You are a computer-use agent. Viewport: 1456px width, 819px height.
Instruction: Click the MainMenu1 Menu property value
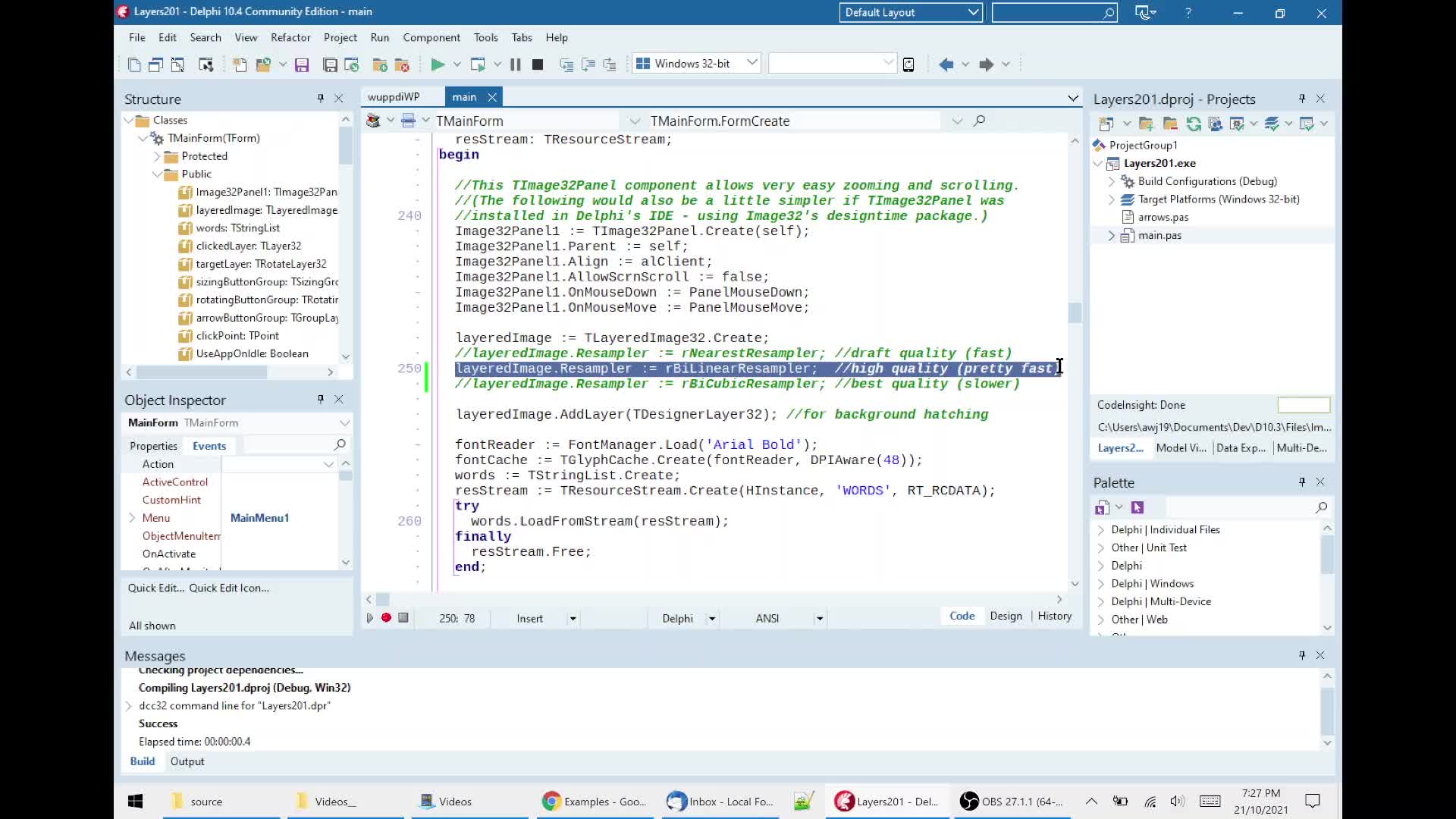[x=260, y=518]
